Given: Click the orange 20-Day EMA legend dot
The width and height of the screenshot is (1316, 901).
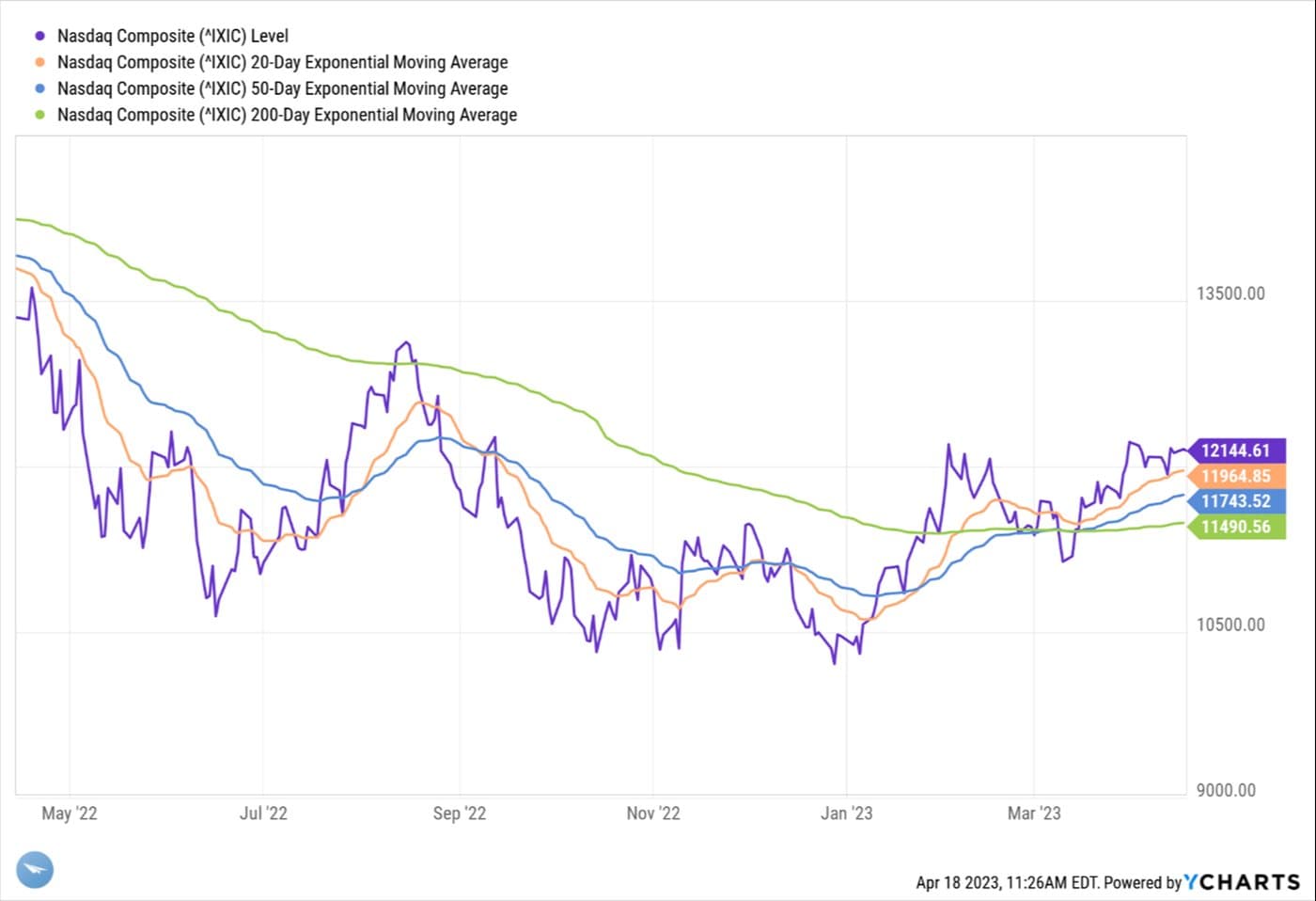Looking at the screenshot, I should pyautogui.click(x=39, y=62).
